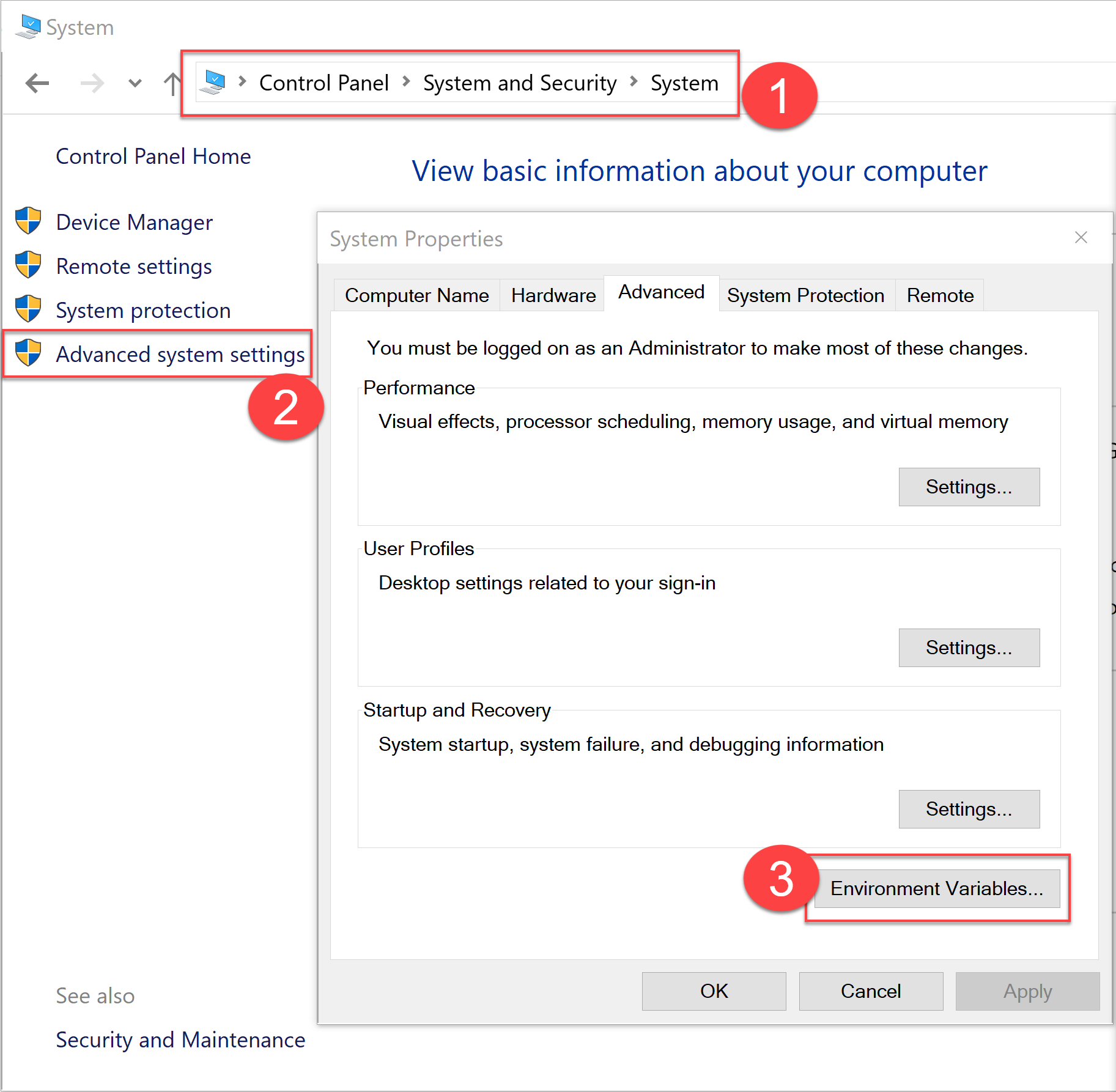Click the Environment Variables button
The width and height of the screenshot is (1116, 1092).
pos(937,888)
